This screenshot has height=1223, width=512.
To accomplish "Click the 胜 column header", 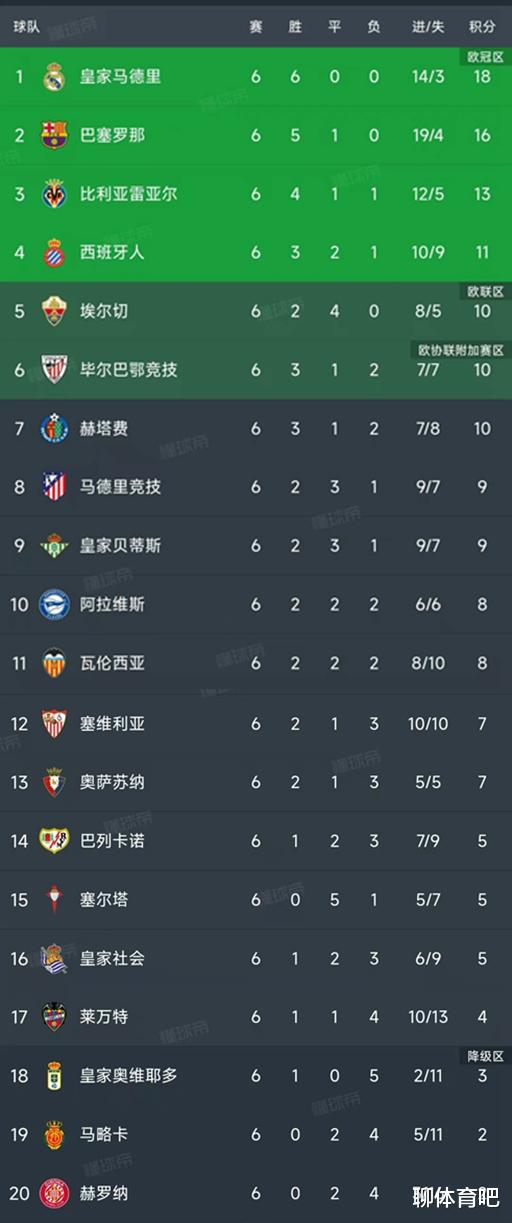I will (x=295, y=27).
